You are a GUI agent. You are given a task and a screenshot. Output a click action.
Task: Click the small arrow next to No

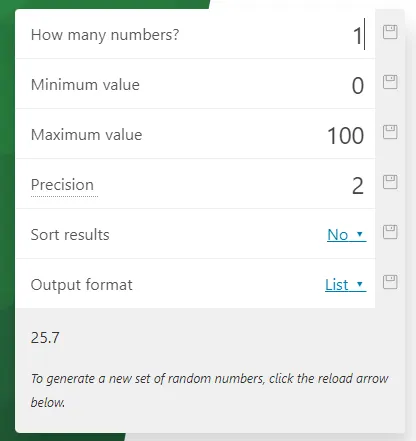360,234
